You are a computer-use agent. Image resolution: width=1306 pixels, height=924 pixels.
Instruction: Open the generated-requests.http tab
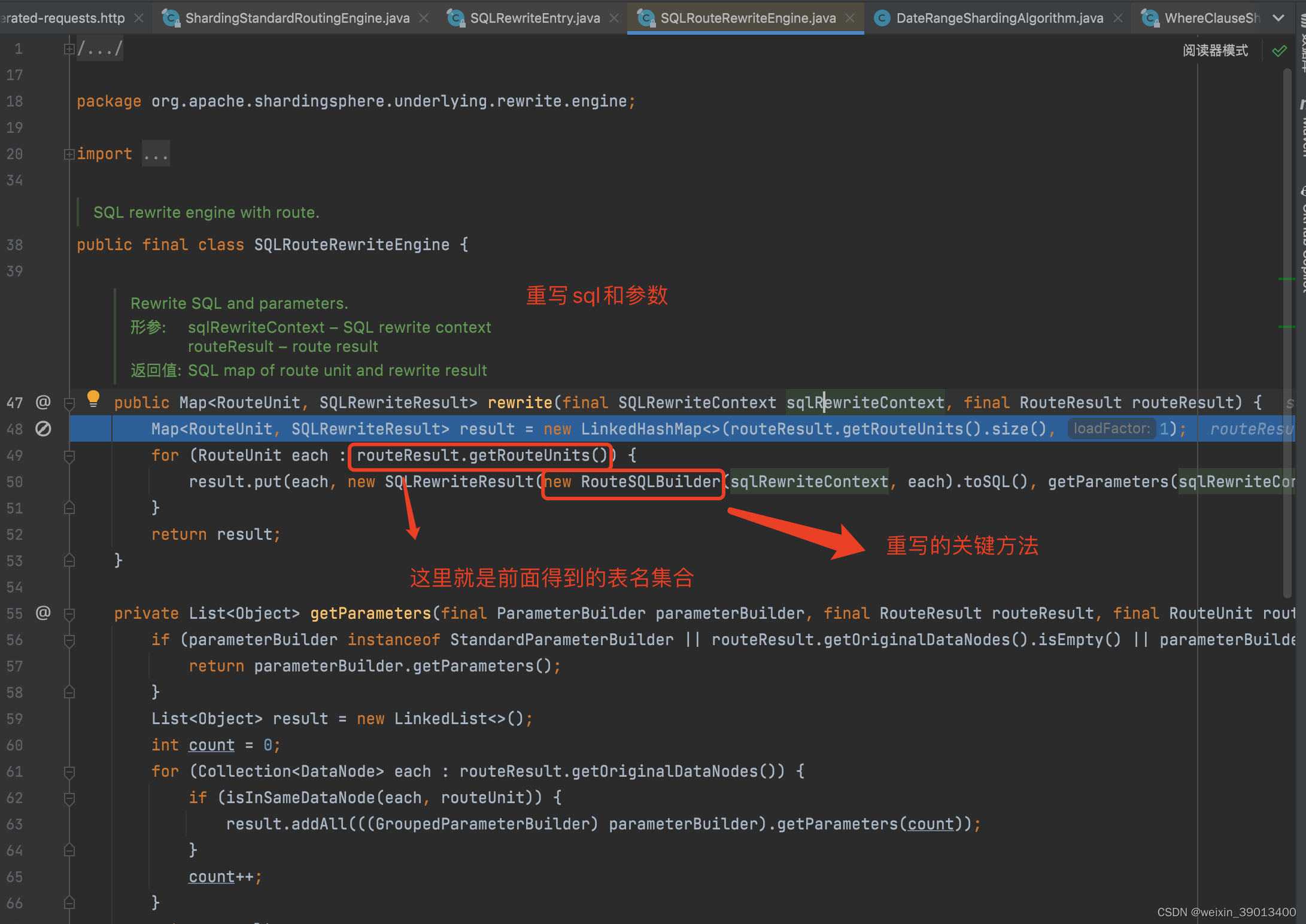(x=62, y=18)
